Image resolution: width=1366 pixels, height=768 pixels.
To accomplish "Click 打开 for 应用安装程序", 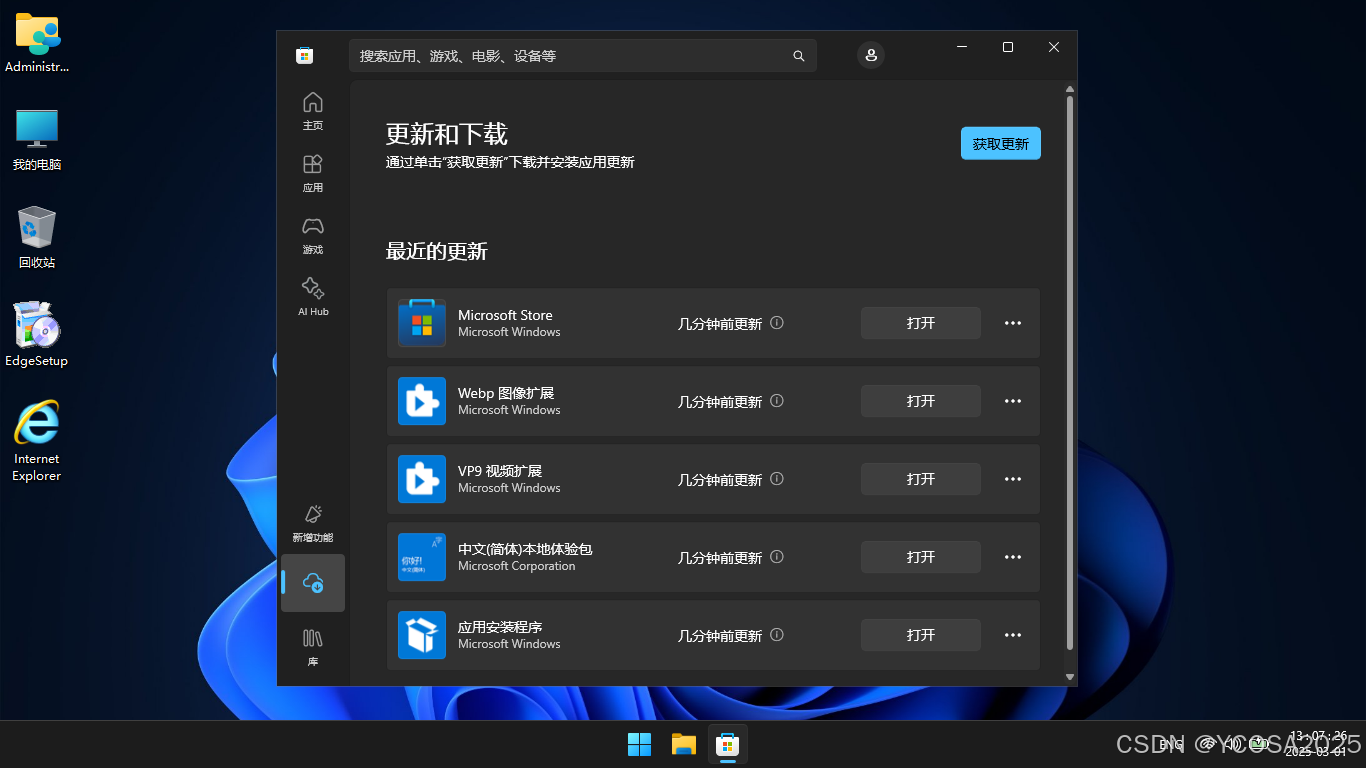I will pos(921,635).
